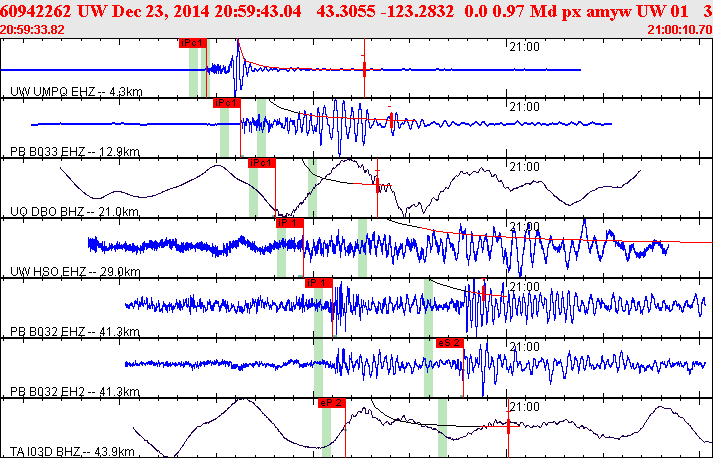Click the 21:00 time label on DBO trace

524,166
